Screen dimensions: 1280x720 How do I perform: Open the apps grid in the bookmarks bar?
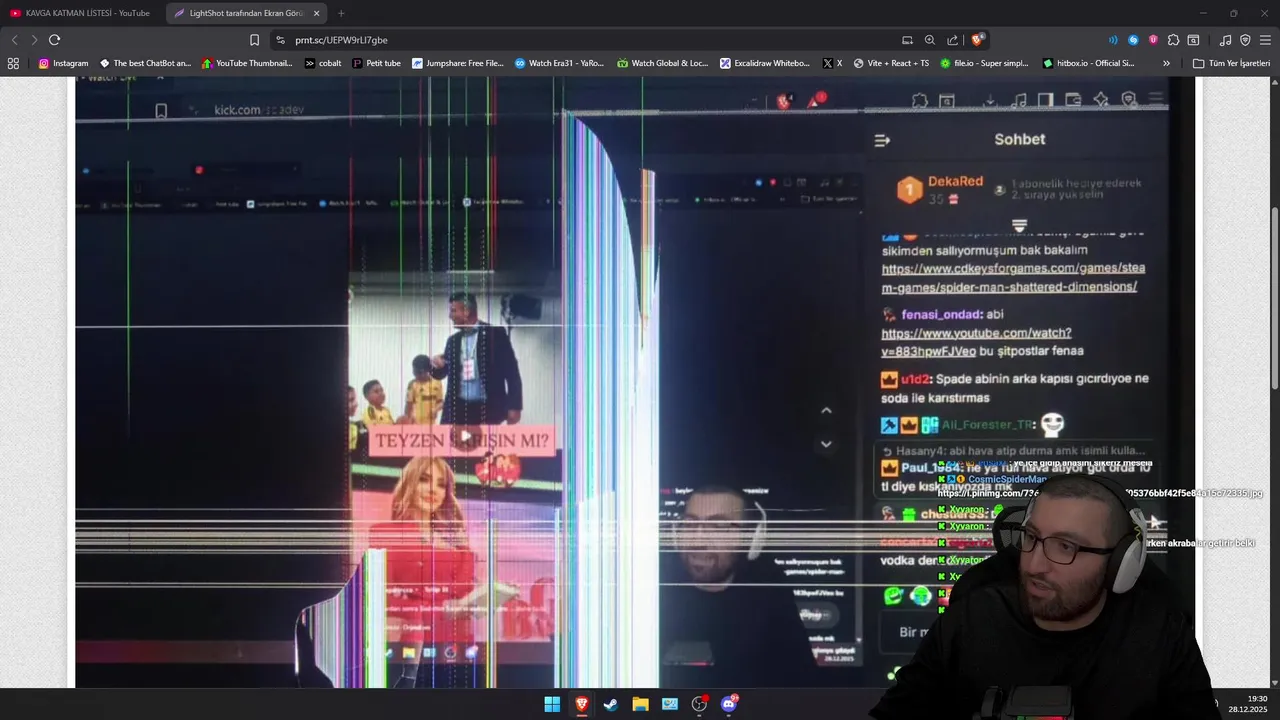point(13,63)
